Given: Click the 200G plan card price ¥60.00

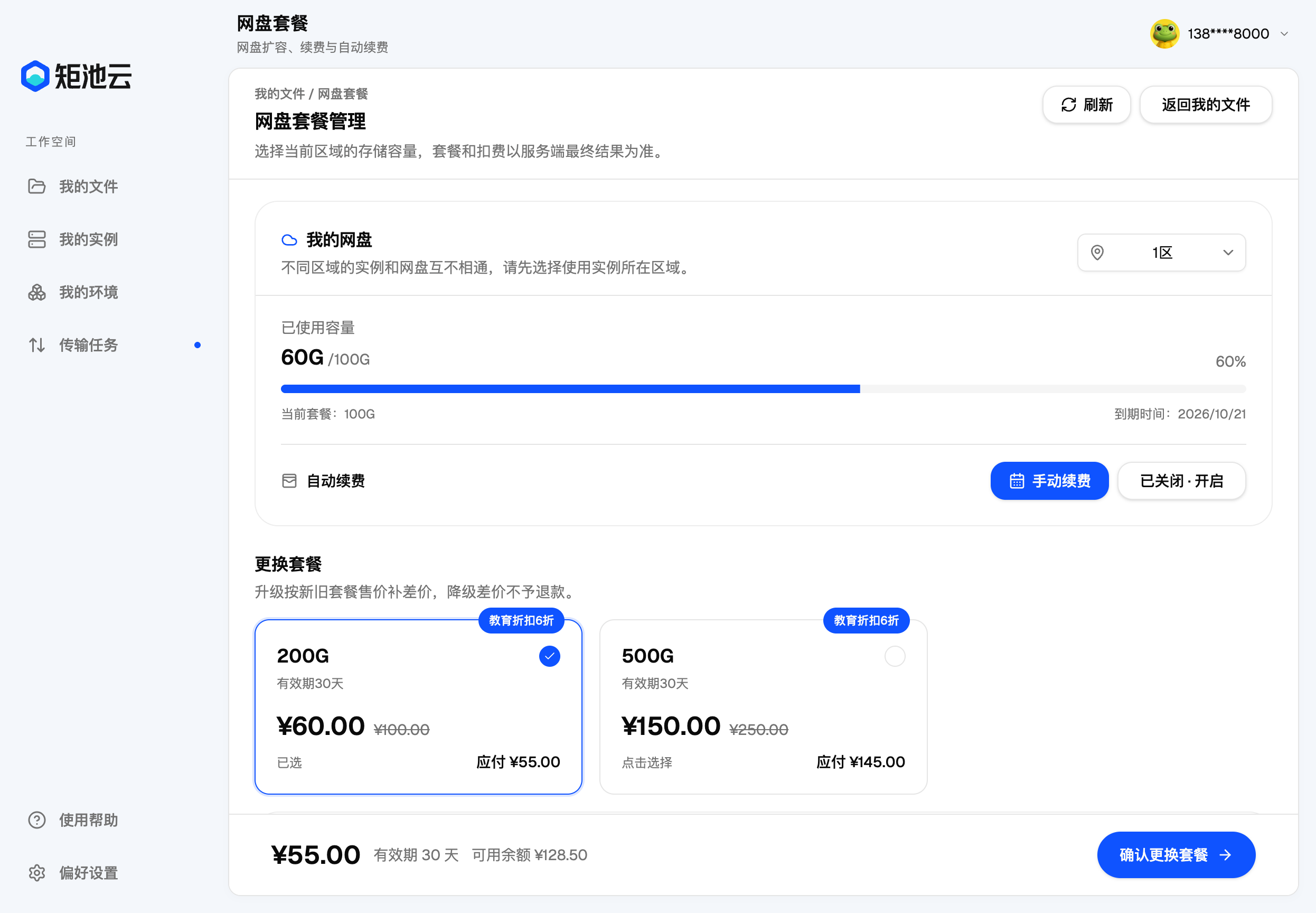Looking at the screenshot, I should [x=320, y=726].
